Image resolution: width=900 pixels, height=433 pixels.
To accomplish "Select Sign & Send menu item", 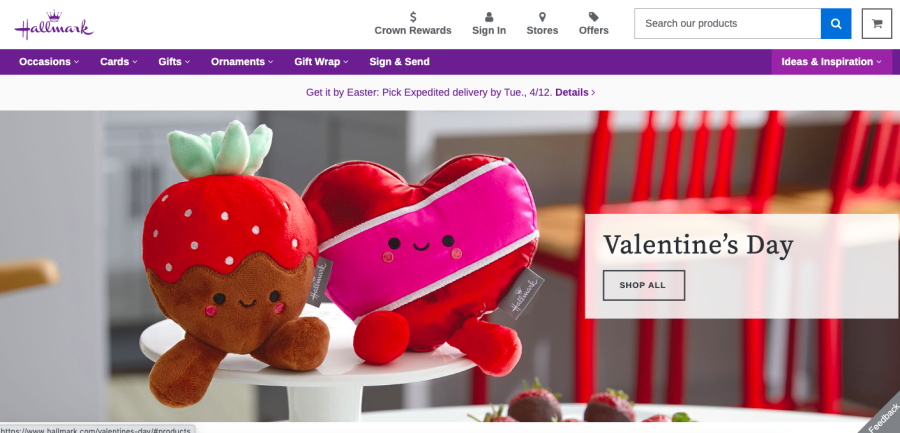I will [x=399, y=61].
